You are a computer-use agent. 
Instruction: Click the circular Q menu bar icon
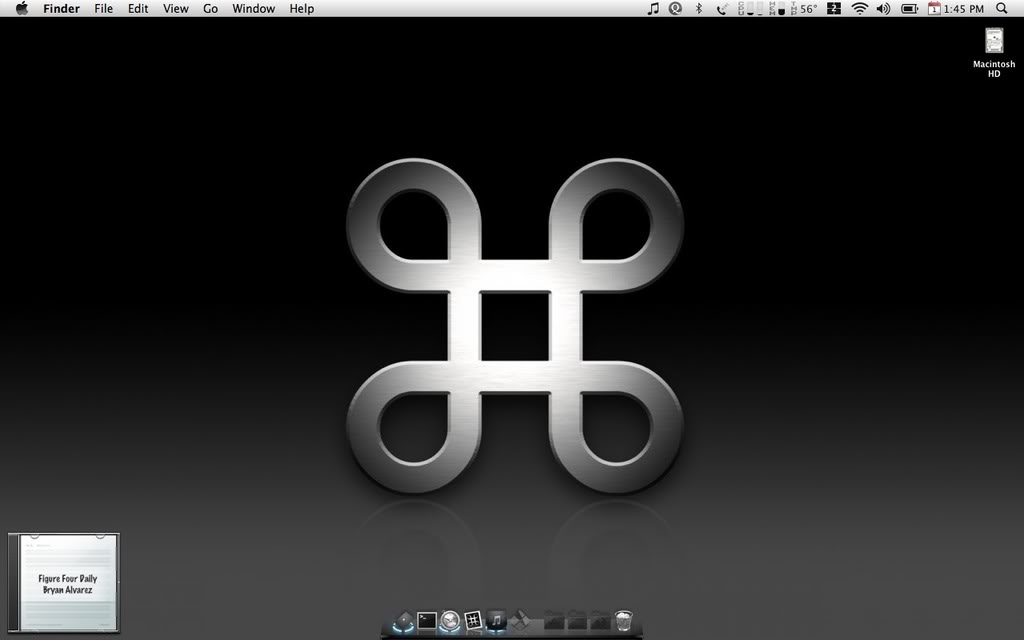coord(675,8)
